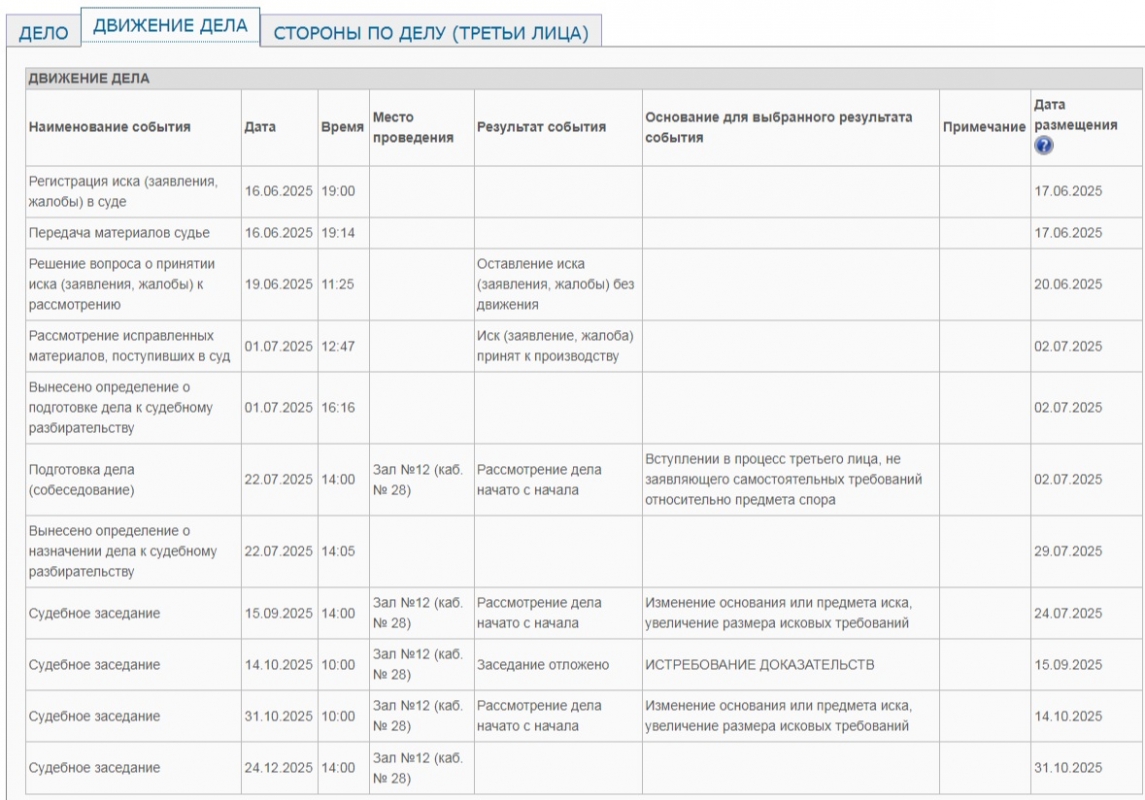
Task: Click the publication date 29.07.2025
Action: point(1067,551)
